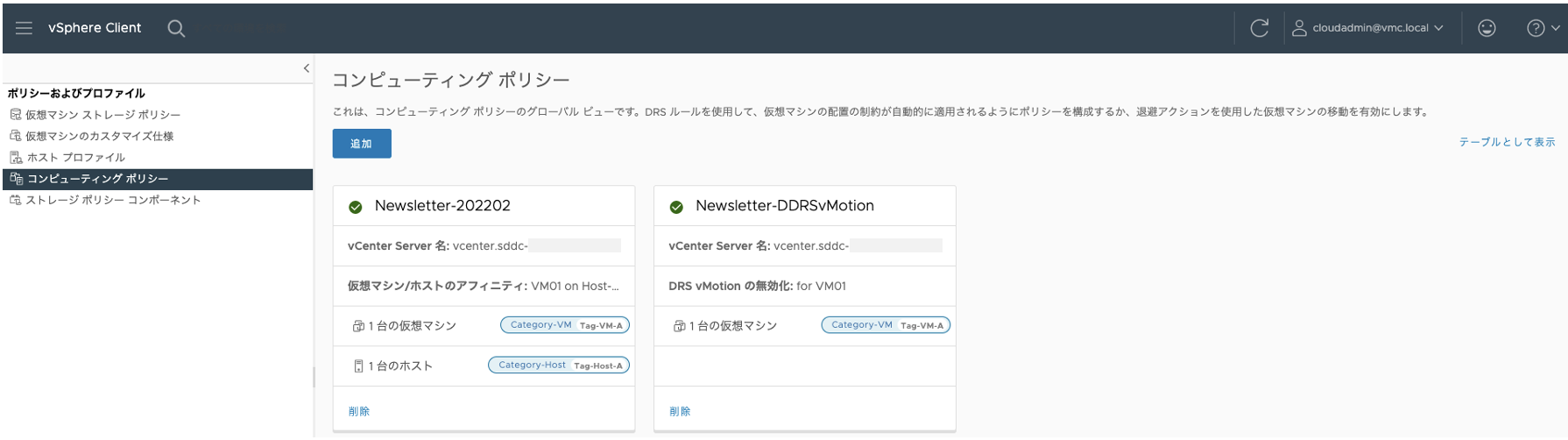Open ストレージ ポリシー コンポーネント in sidebar

[x=113, y=200]
